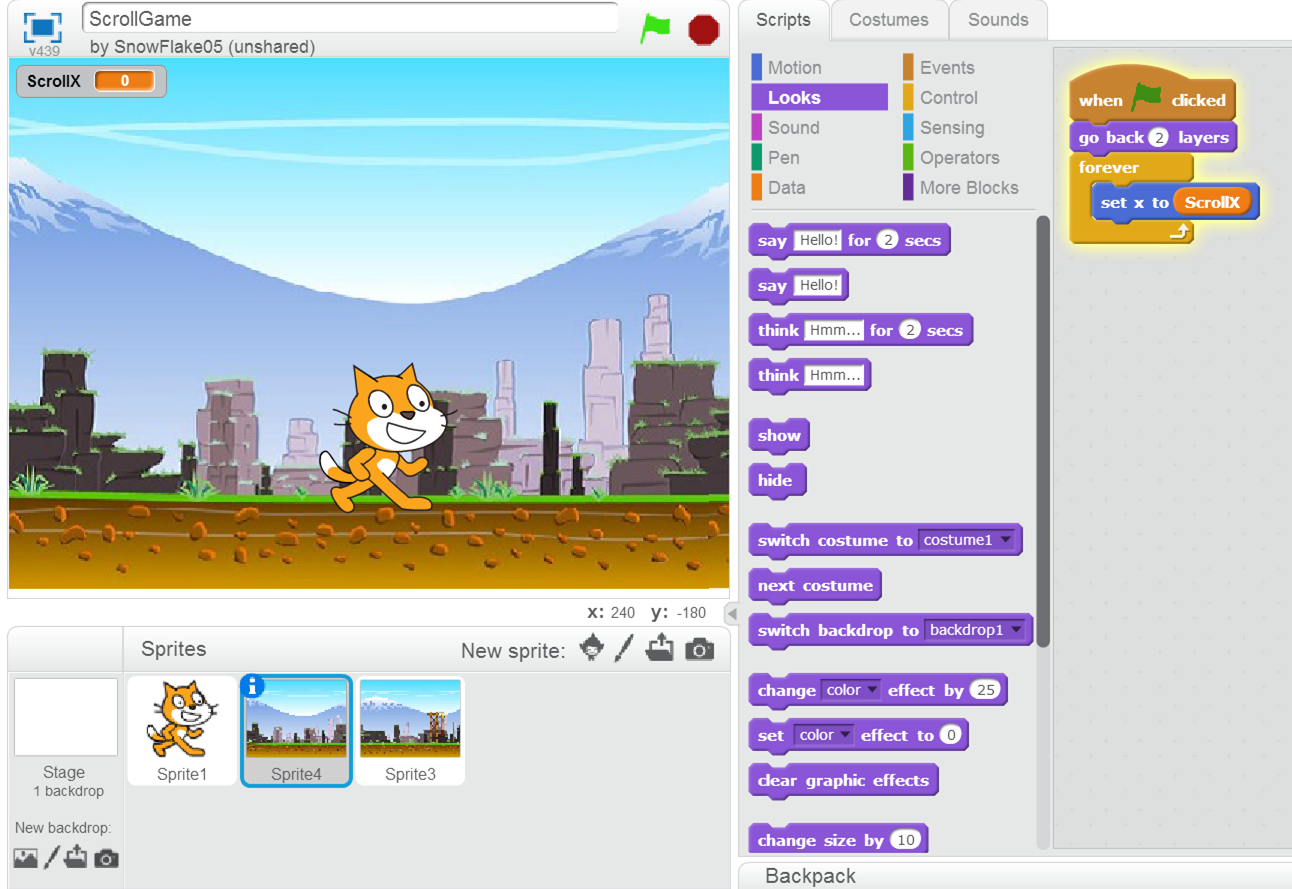Screen dimensions: 1292x889
Task: Paint a new backdrop with brush icon
Action: pos(52,858)
